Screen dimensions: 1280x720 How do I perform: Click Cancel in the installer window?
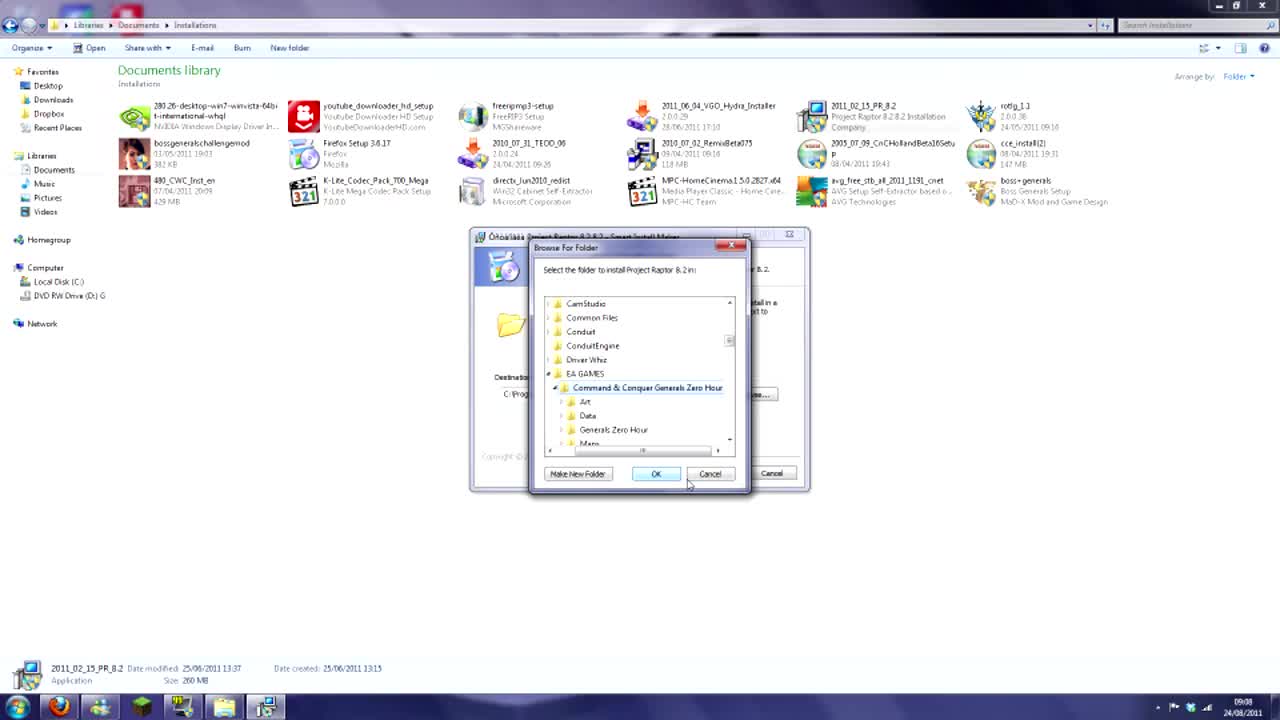[771, 473]
